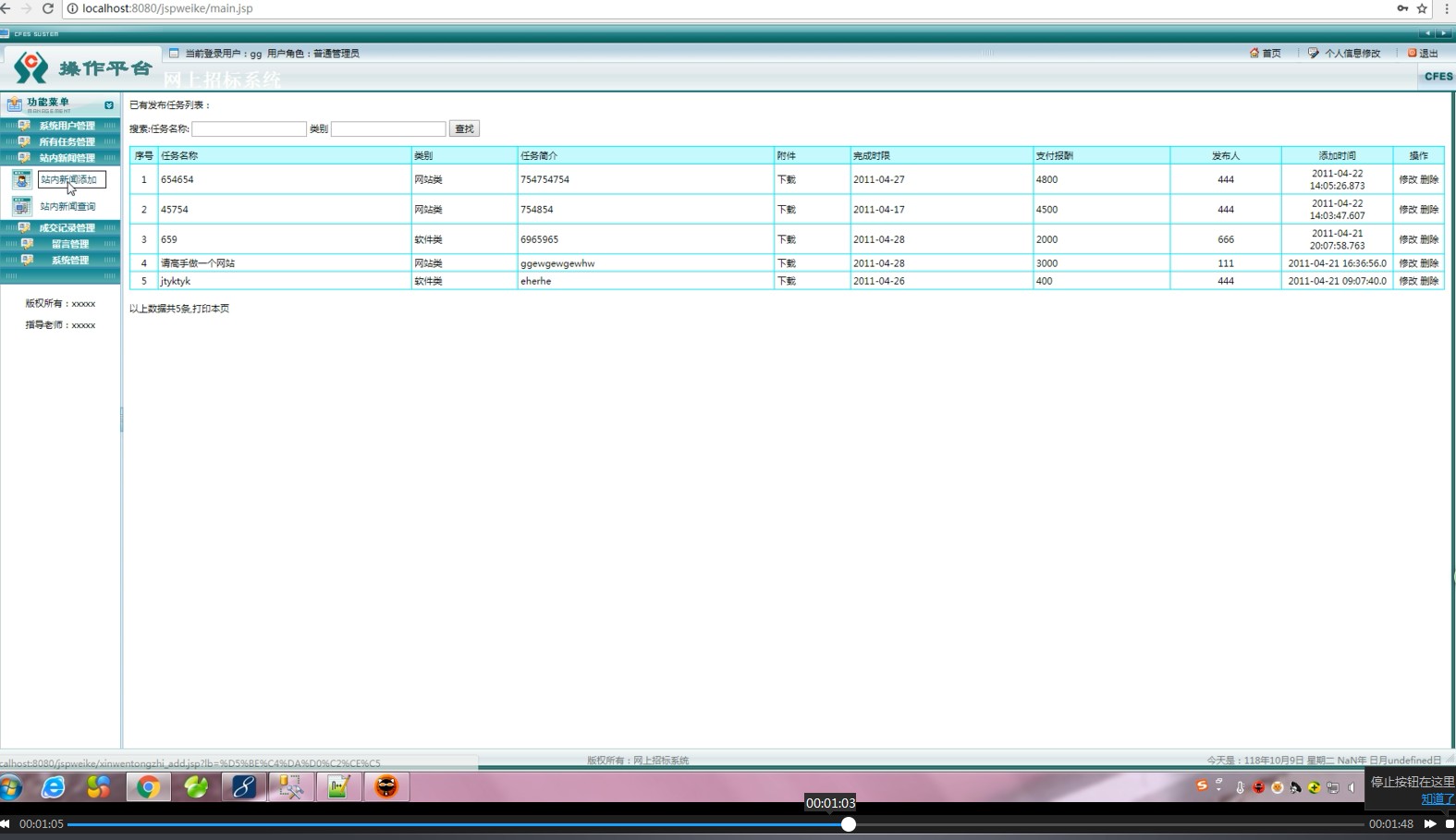Open the green swirl browser taskbar icon
The image size is (1456, 840).
(196, 787)
